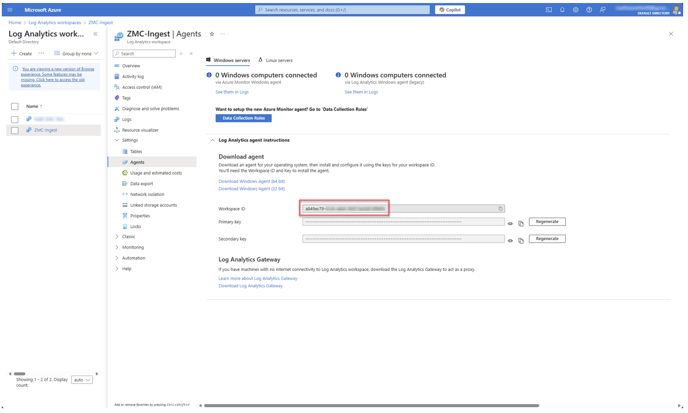Viewport: 688px width, 413px height.
Task: Open Usage and estimated costs
Action: click(x=155, y=173)
